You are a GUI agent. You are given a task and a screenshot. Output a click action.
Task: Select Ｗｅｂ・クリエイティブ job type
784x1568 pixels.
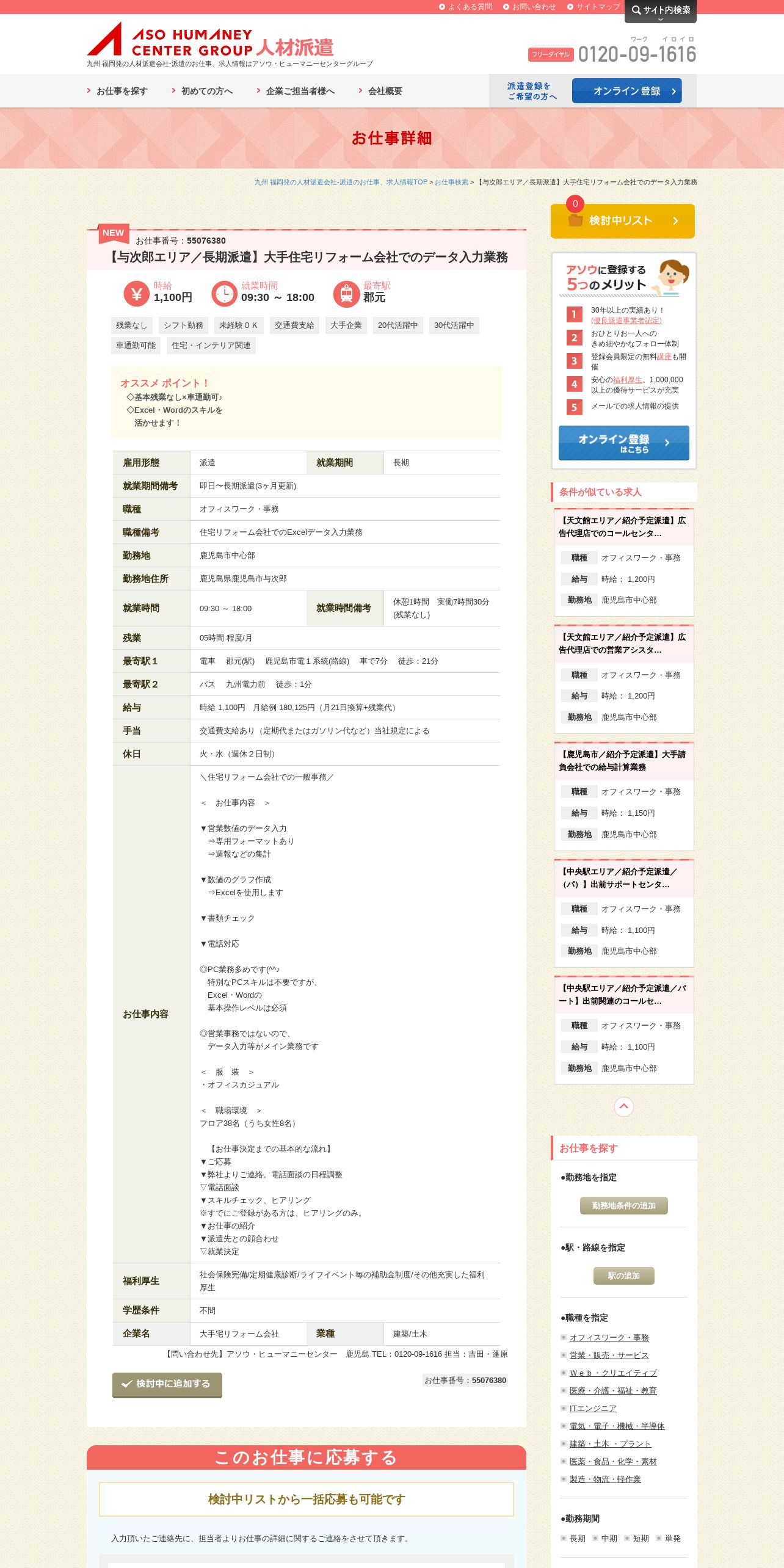[x=613, y=1373]
